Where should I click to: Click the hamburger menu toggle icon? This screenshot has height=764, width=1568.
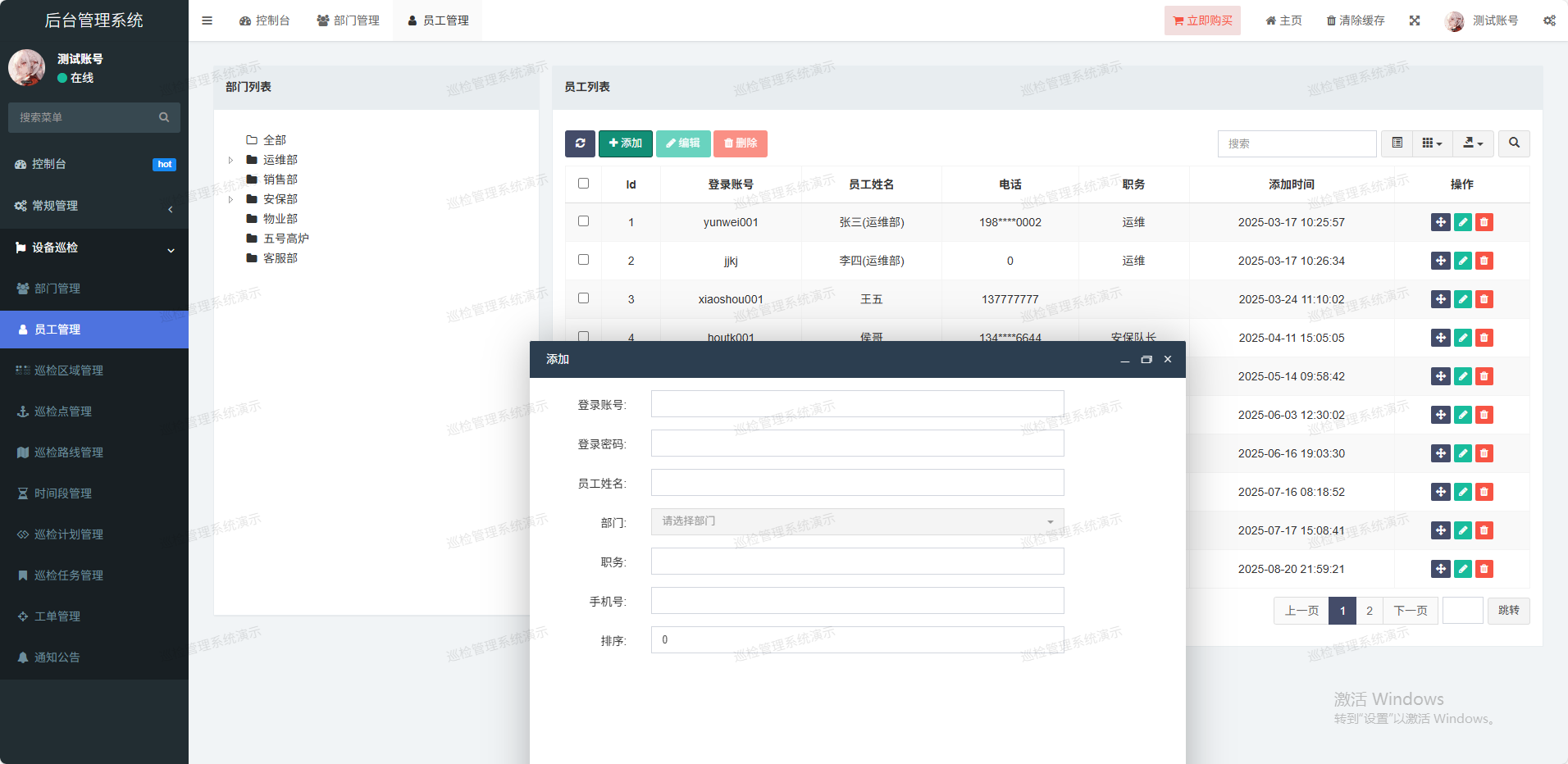point(207,20)
